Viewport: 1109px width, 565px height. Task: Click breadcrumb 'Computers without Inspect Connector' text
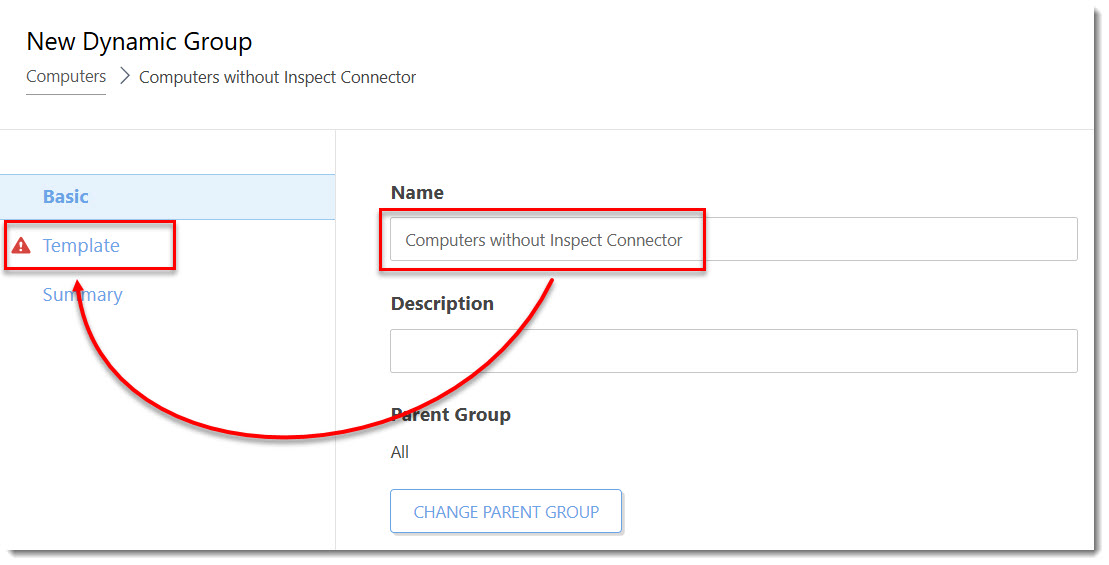(277, 77)
